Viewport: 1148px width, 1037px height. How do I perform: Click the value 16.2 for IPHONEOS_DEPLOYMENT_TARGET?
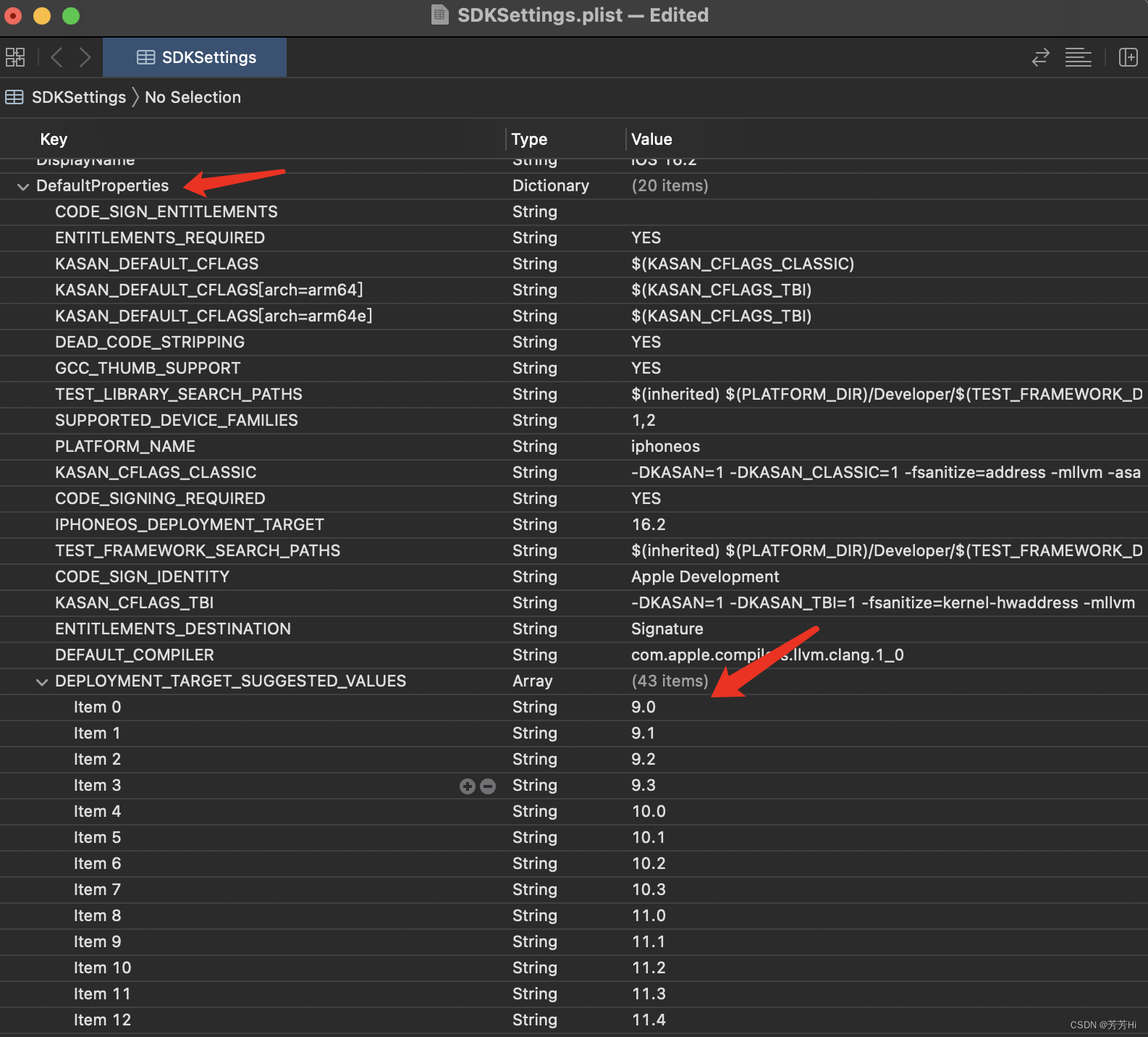[x=649, y=524]
